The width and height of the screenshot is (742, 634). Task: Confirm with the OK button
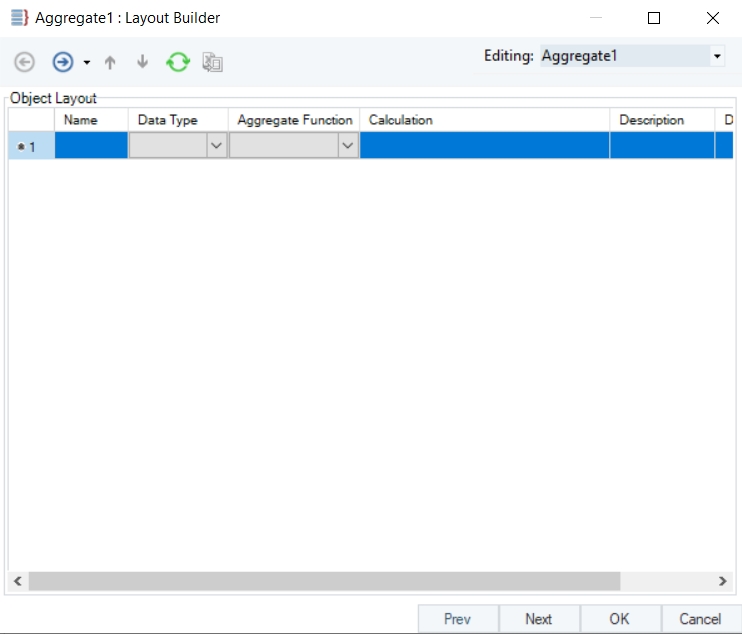point(620,619)
